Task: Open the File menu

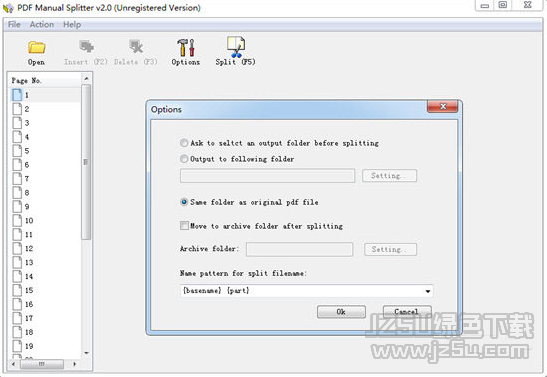Action: click(x=14, y=24)
